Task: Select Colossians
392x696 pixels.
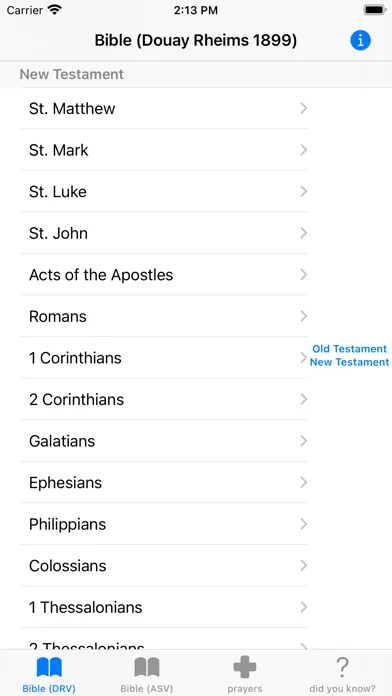Action: tap(164, 566)
